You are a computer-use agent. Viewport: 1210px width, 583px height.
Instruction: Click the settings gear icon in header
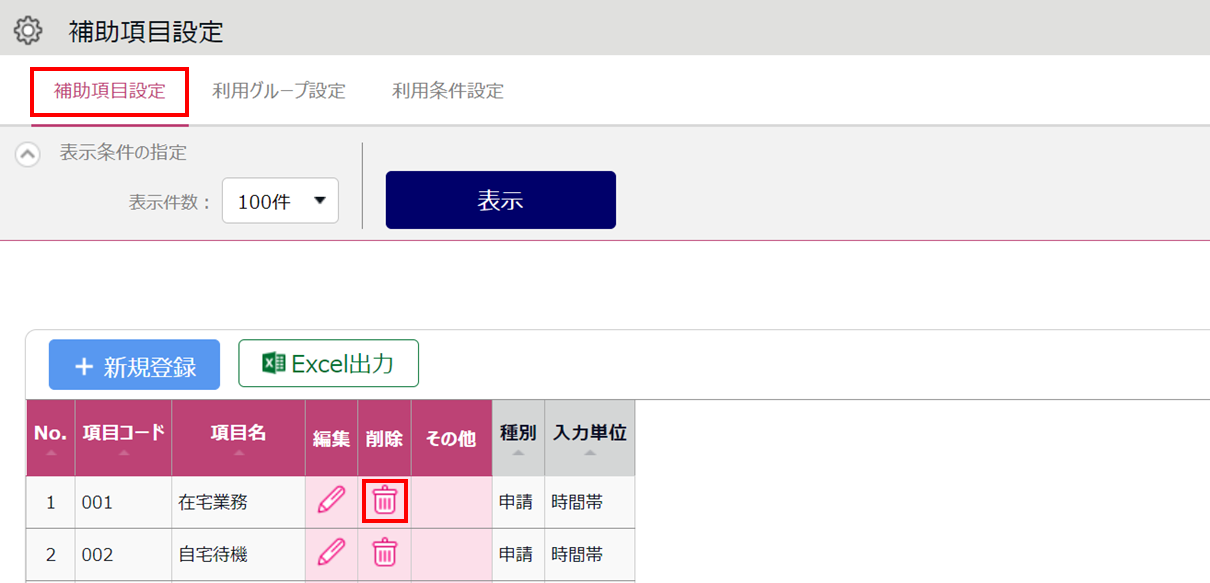coord(28,31)
